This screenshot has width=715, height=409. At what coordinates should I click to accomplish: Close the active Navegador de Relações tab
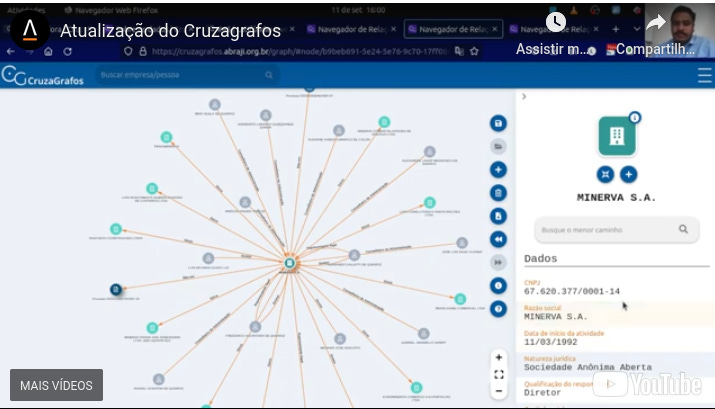click(495, 29)
